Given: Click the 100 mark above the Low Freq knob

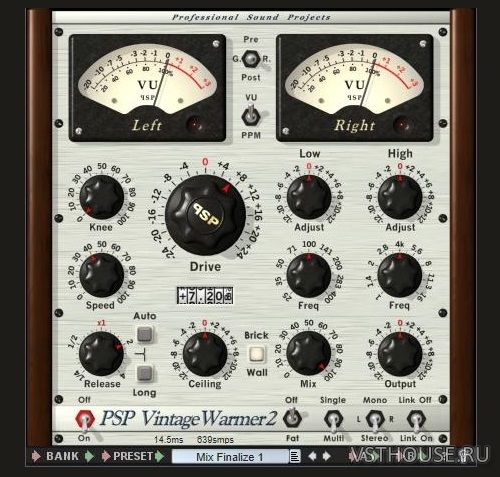Looking at the screenshot, I should tap(309, 244).
